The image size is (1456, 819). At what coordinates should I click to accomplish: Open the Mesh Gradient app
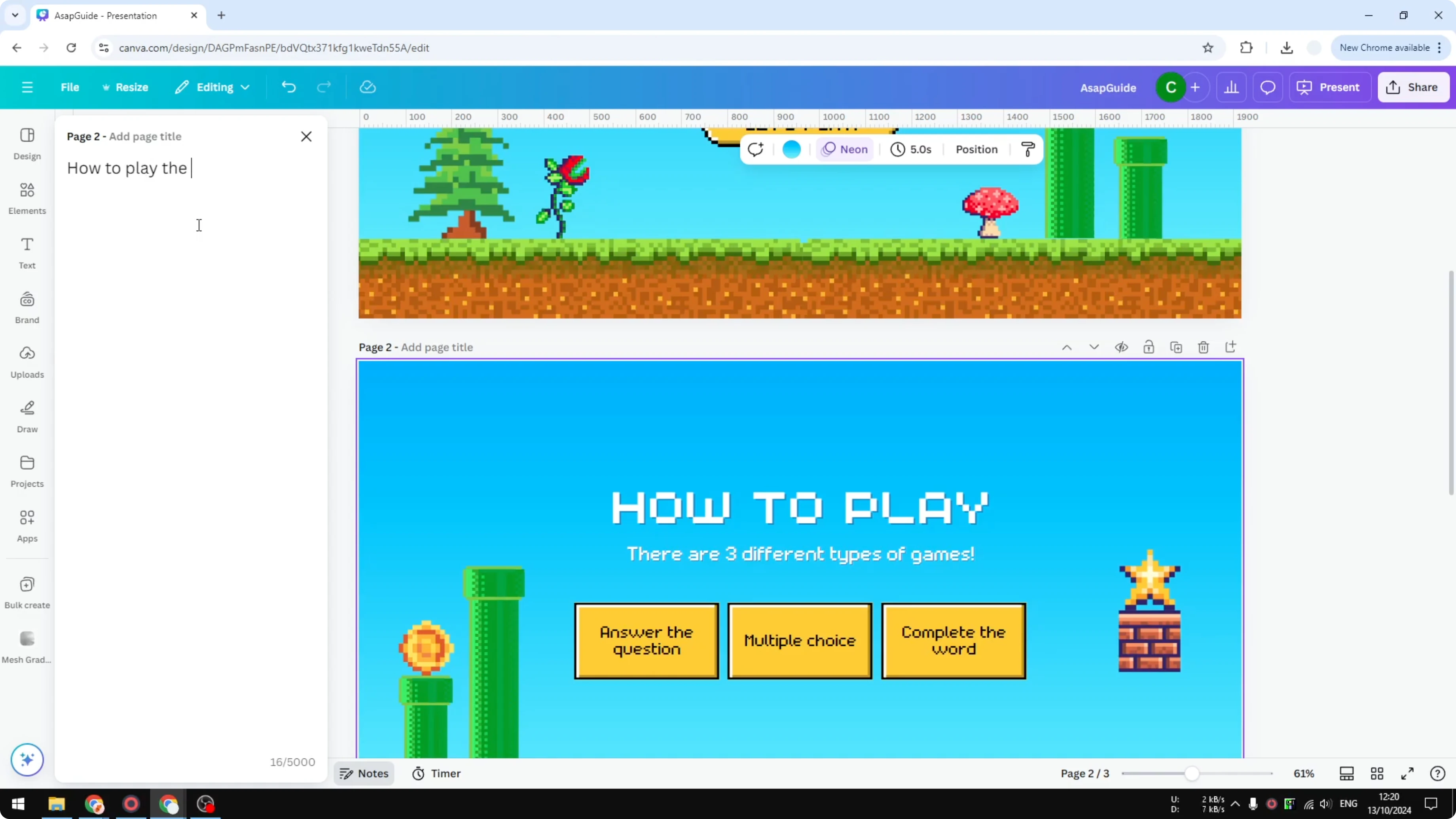point(27,647)
